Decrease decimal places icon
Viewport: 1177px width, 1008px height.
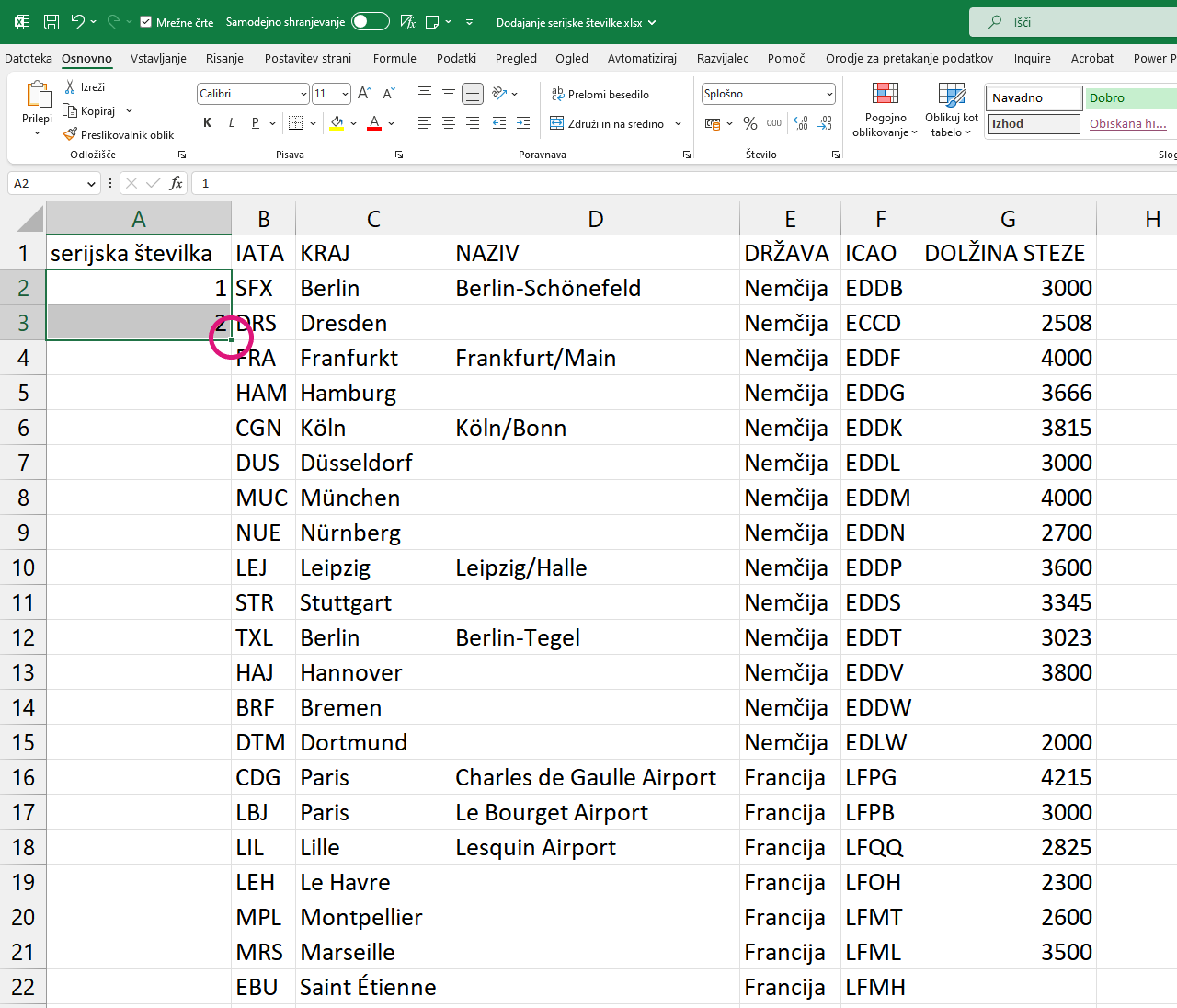[x=825, y=123]
